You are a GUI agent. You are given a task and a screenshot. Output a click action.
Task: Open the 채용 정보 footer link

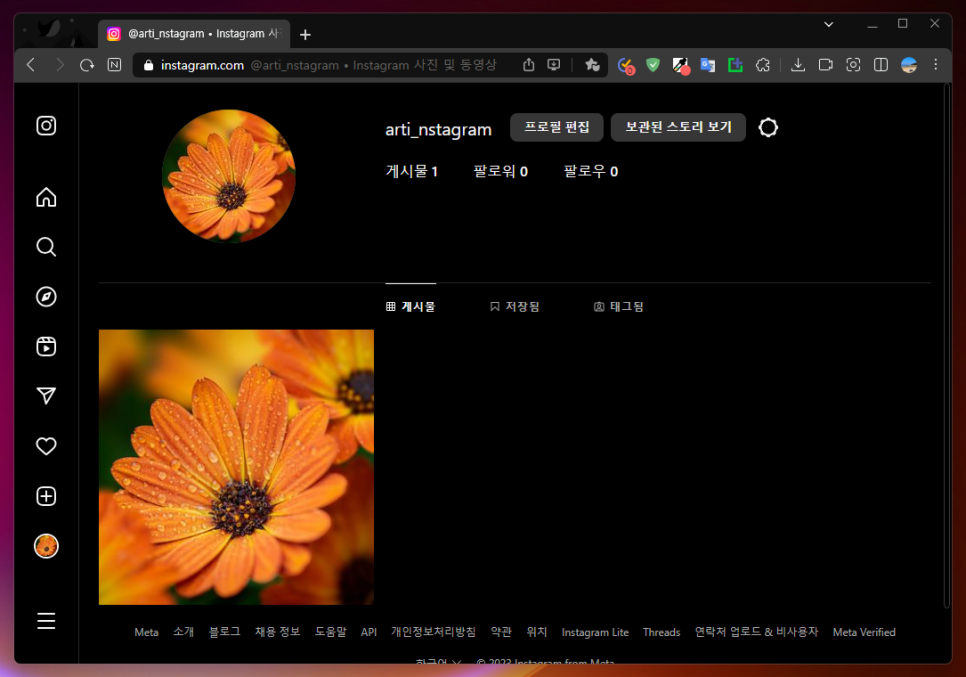[278, 632]
